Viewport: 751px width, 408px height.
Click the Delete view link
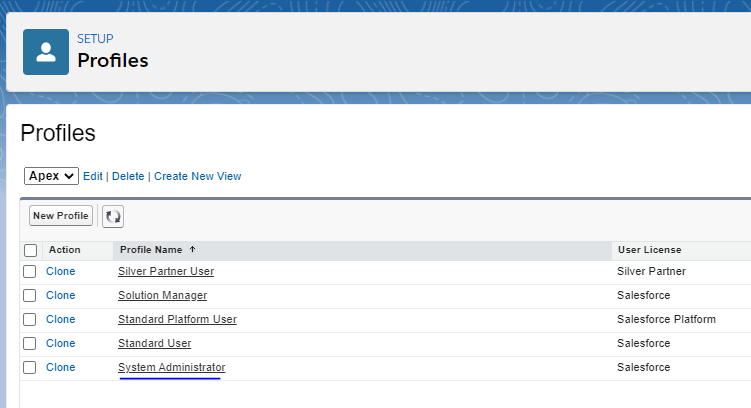(x=128, y=176)
